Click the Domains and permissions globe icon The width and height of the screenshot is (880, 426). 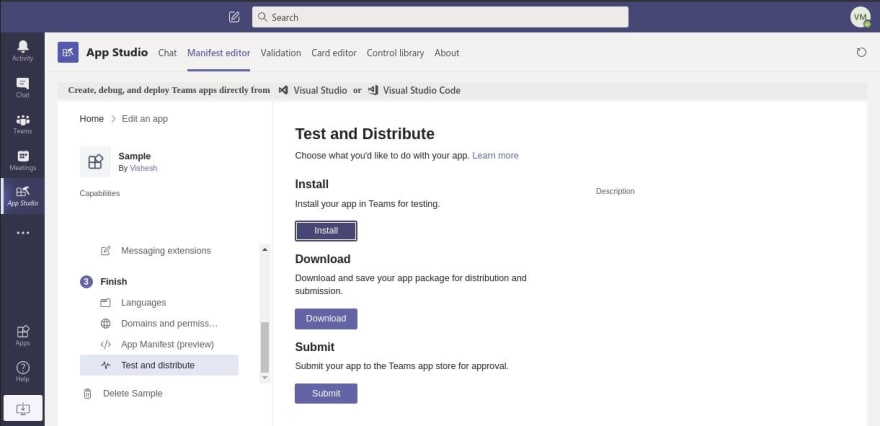click(106, 323)
